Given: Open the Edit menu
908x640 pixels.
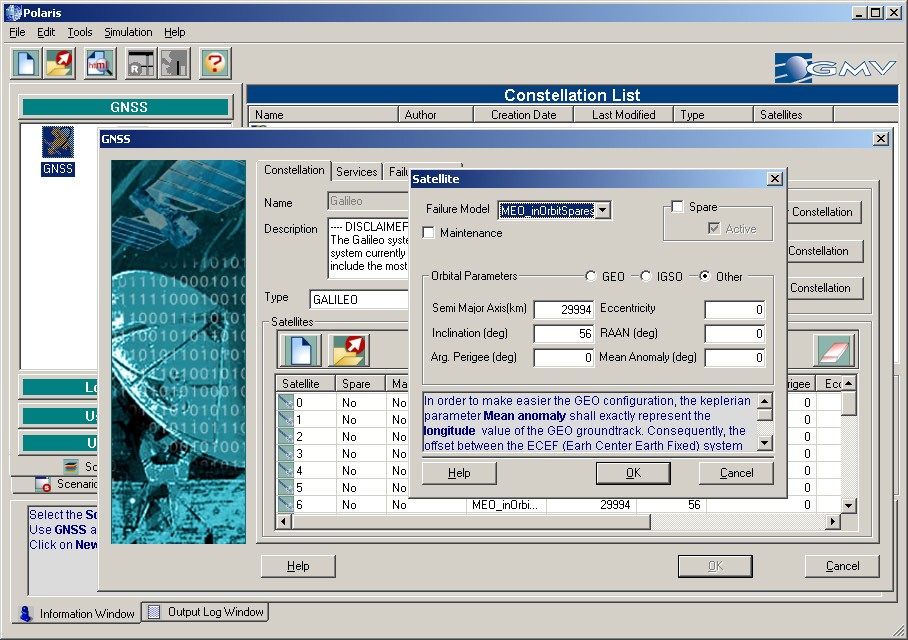Looking at the screenshot, I should (46, 32).
